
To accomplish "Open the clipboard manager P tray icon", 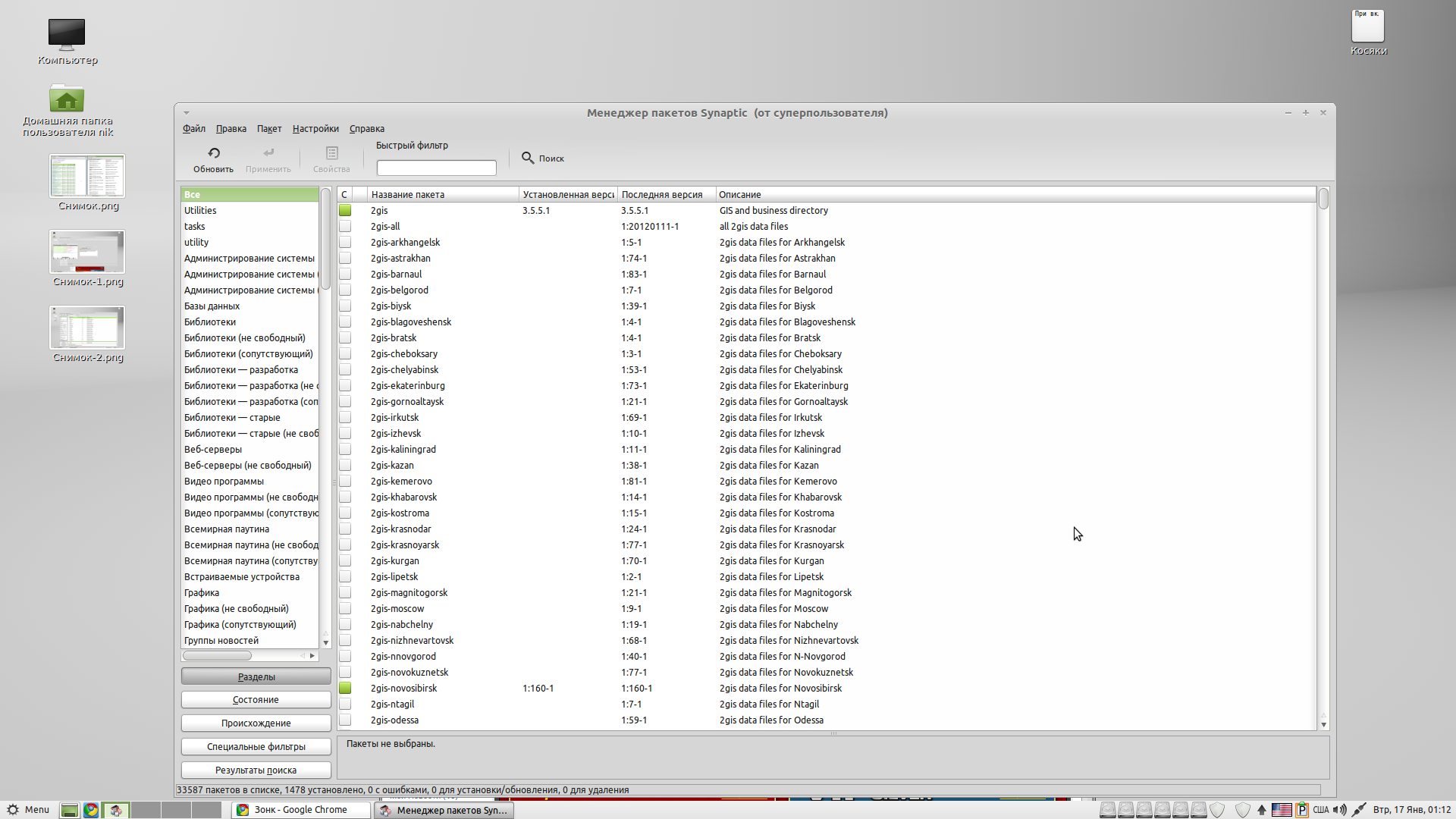I will 1302,810.
